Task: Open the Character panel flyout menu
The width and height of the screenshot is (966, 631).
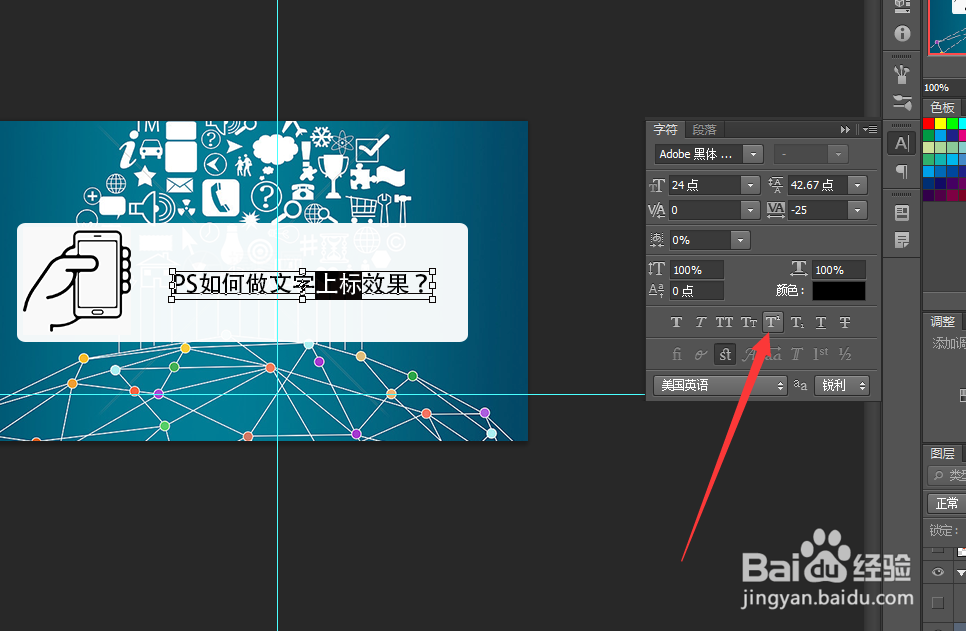Action: [x=869, y=128]
